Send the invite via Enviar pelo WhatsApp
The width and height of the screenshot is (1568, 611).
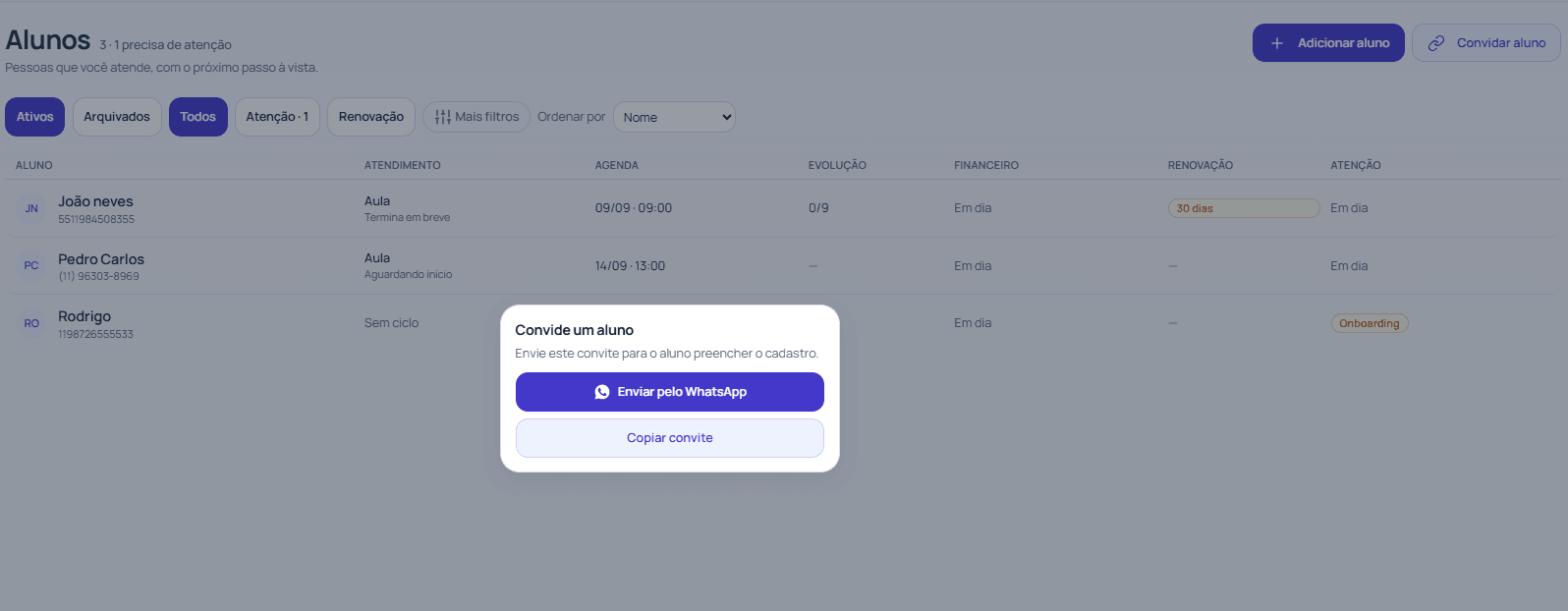(670, 392)
